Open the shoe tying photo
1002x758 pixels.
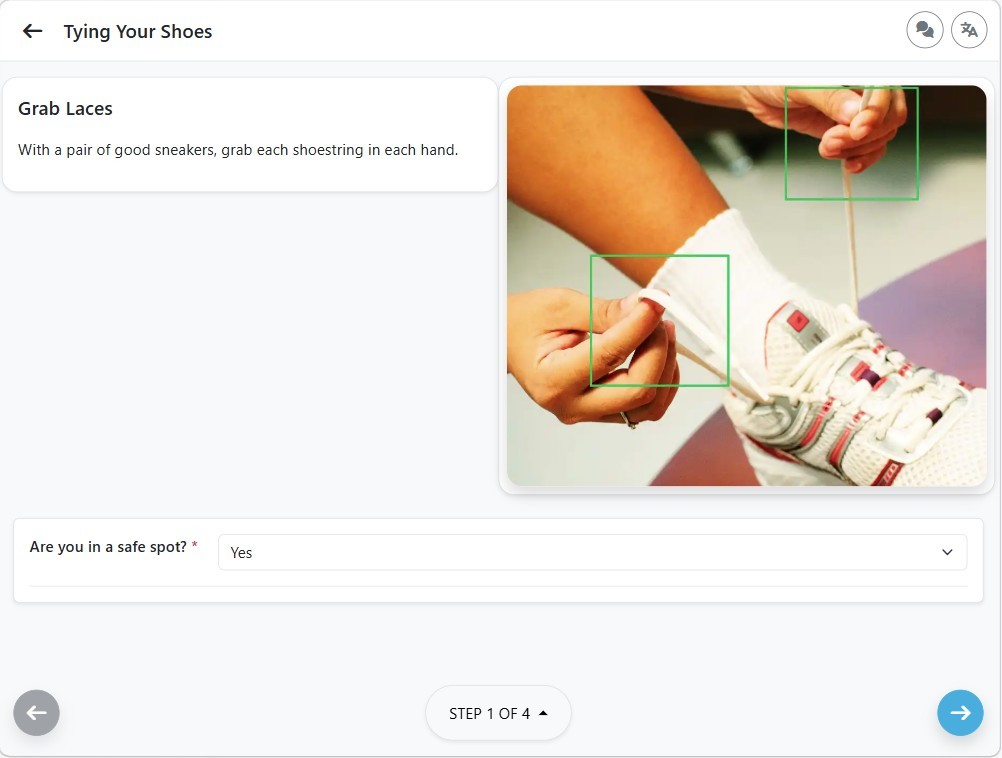coord(746,286)
